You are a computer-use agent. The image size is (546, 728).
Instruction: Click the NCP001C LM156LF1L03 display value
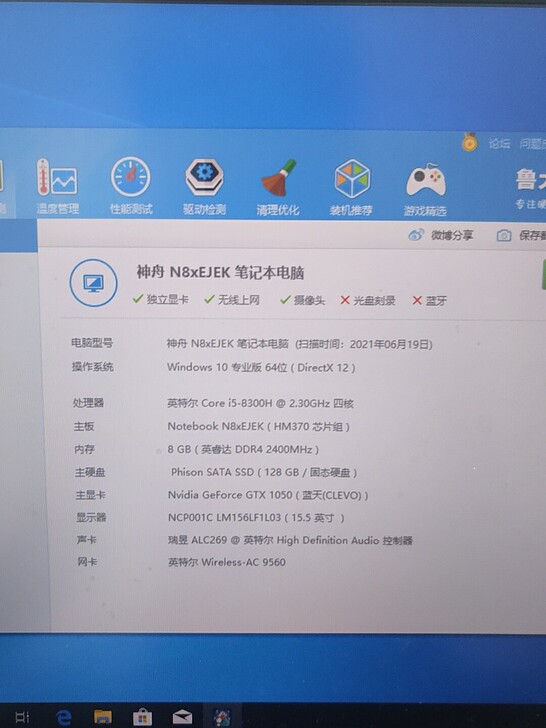(x=256, y=518)
